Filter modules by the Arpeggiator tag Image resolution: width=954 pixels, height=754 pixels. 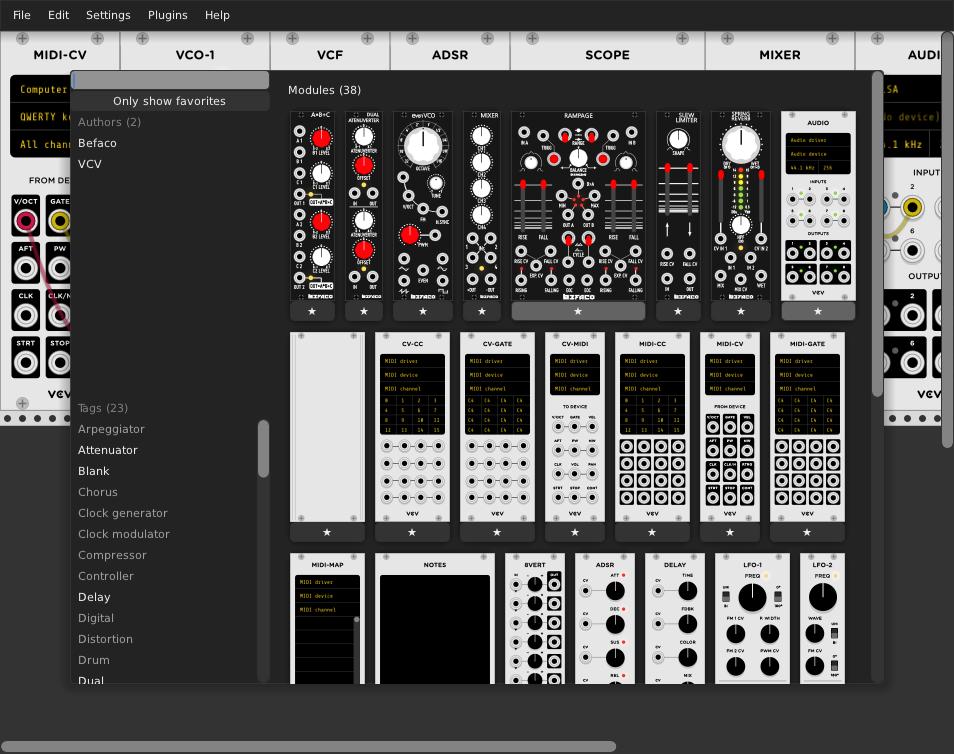[111, 428]
